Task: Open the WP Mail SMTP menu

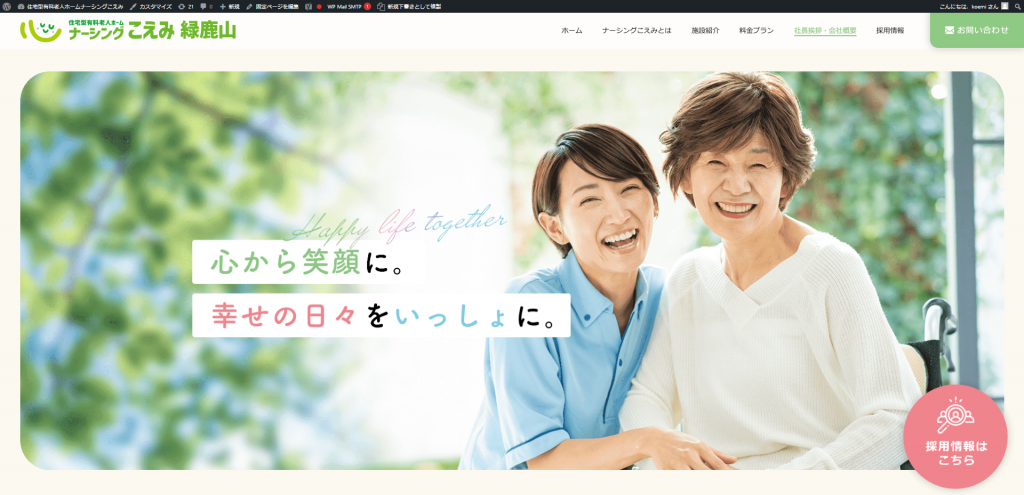Action: (349, 6)
